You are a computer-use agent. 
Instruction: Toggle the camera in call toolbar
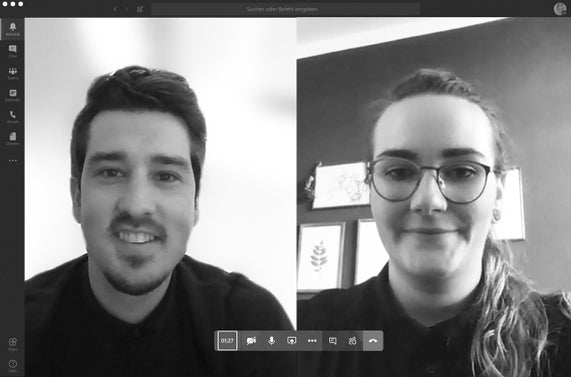251,341
